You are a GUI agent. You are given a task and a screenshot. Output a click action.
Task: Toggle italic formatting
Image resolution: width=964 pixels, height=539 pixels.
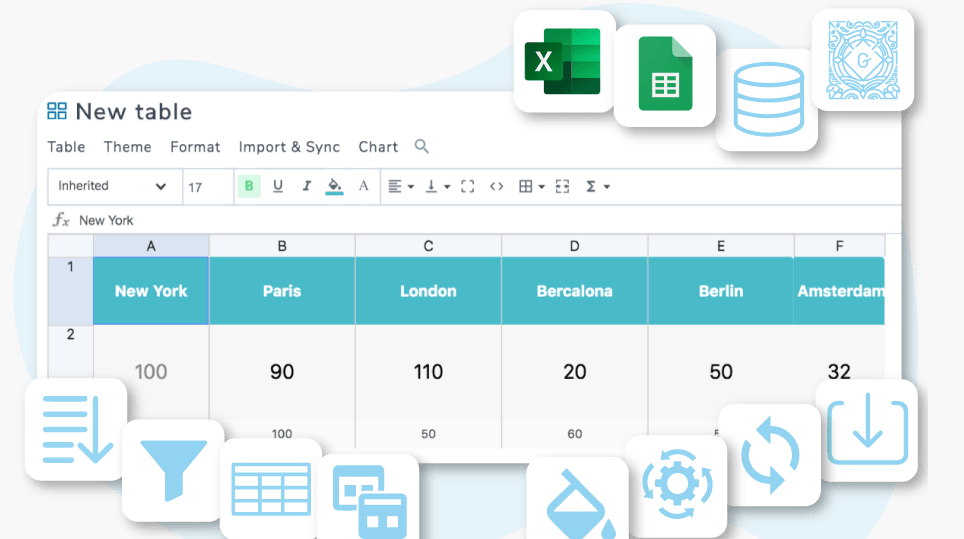[306, 186]
